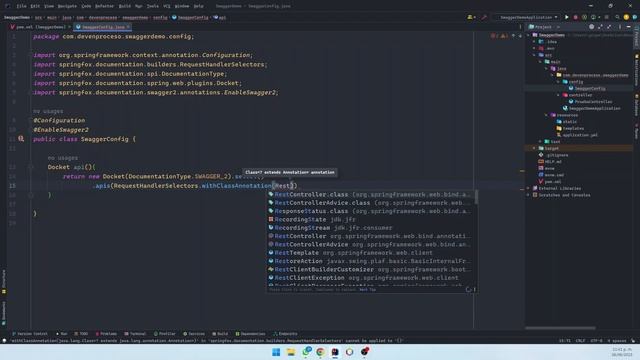
Task: Open the Dependencies tool window
Action: [x=250, y=333]
